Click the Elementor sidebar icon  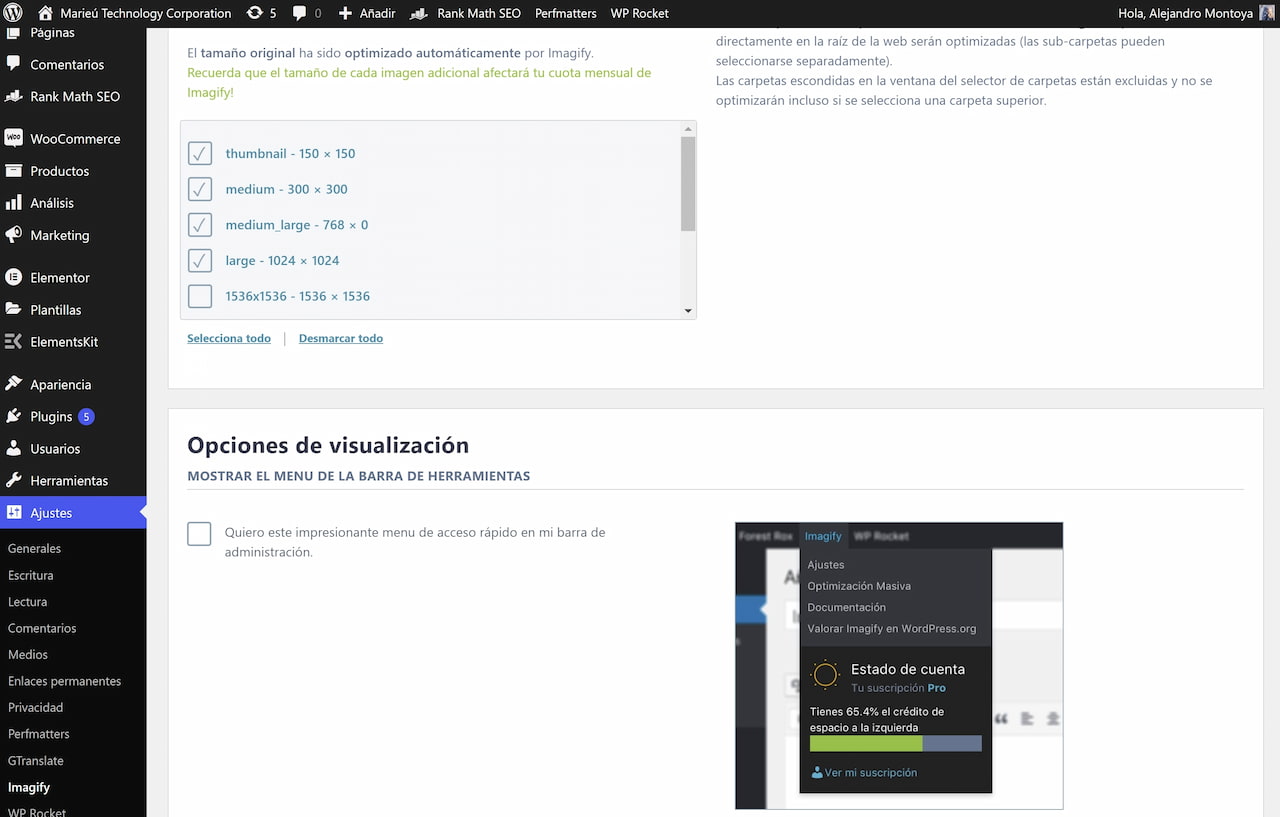click(x=13, y=277)
